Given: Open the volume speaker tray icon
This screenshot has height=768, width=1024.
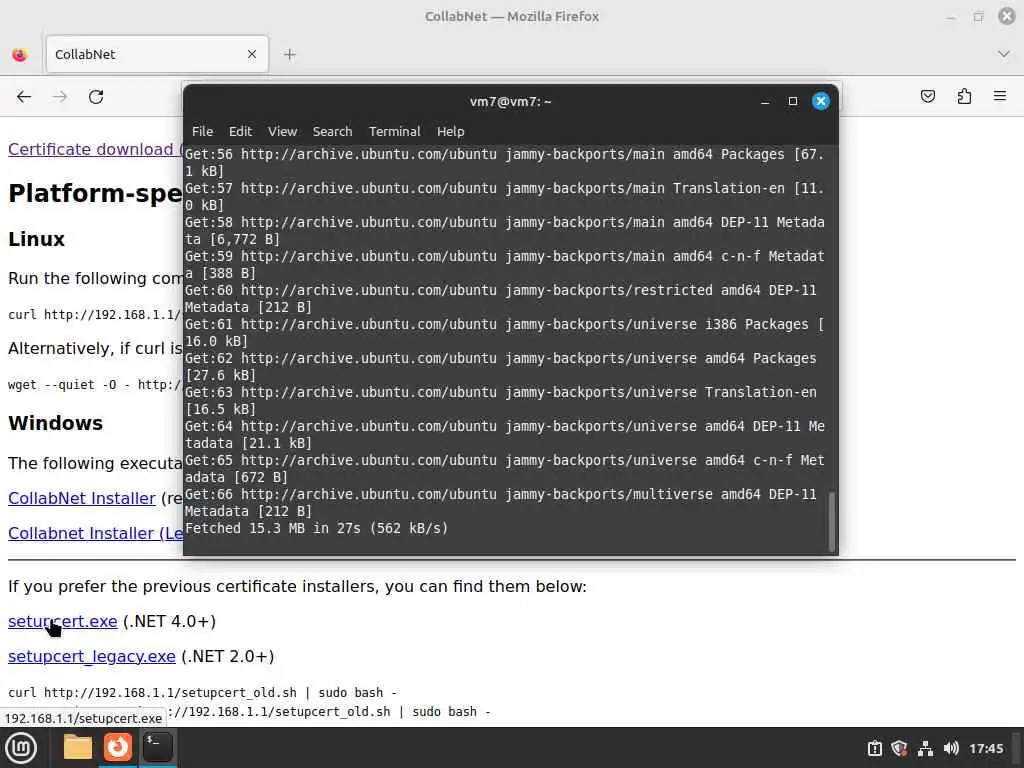Looking at the screenshot, I should [x=951, y=748].
